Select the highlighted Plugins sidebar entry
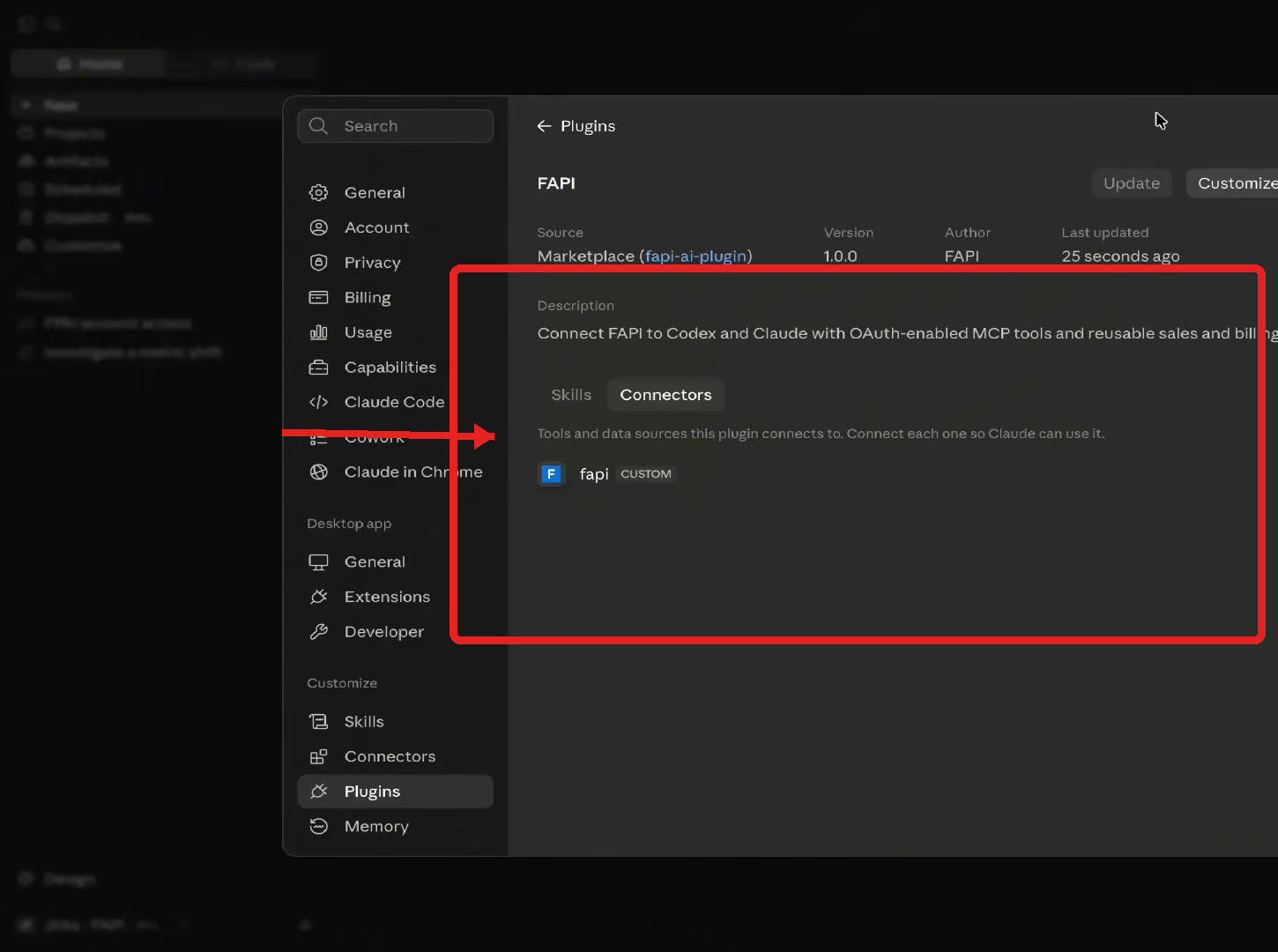This screenshot has width=1278, height=952. [395, 792]
